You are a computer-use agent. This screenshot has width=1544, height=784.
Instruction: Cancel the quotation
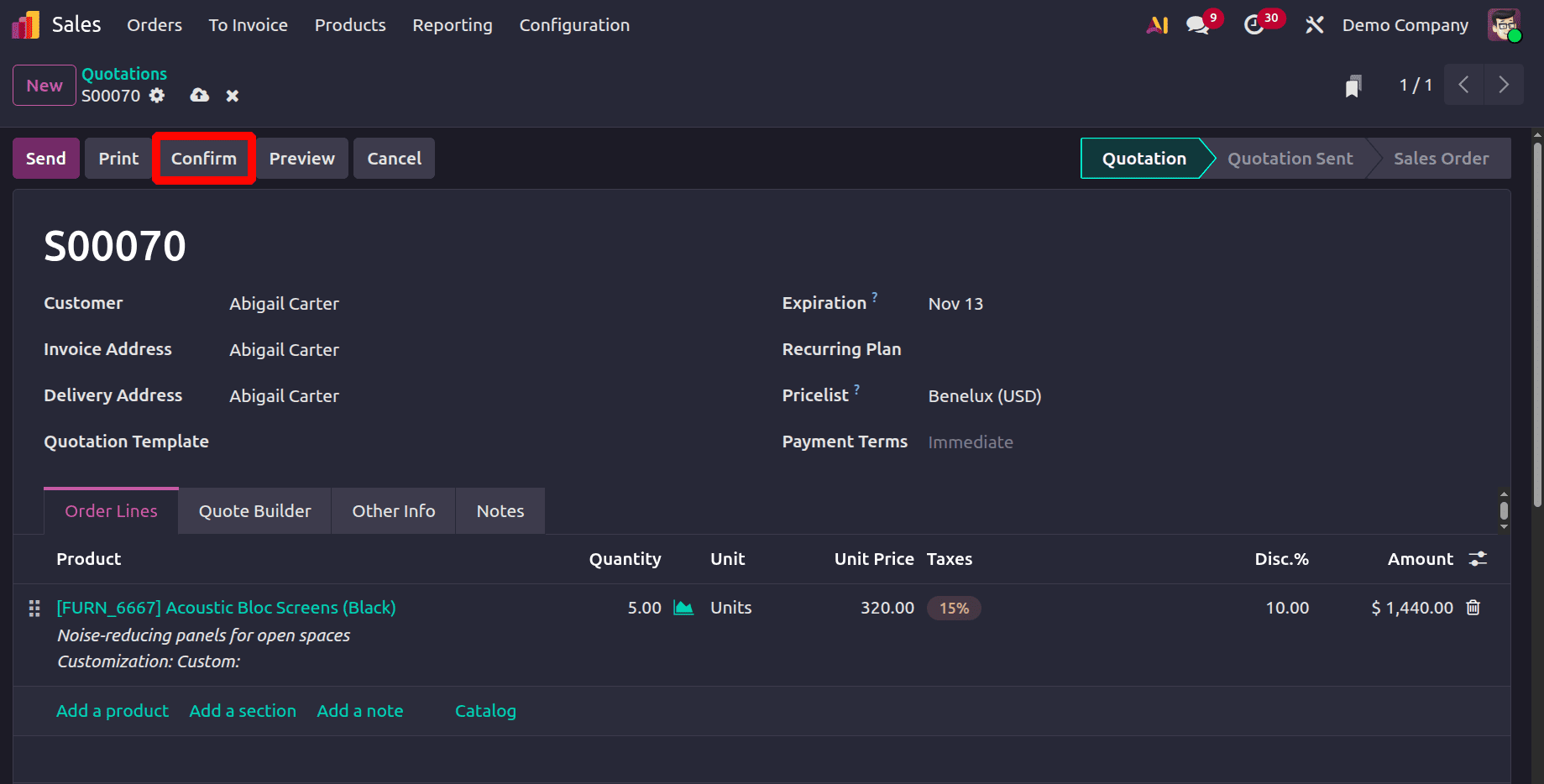[395, 159]
